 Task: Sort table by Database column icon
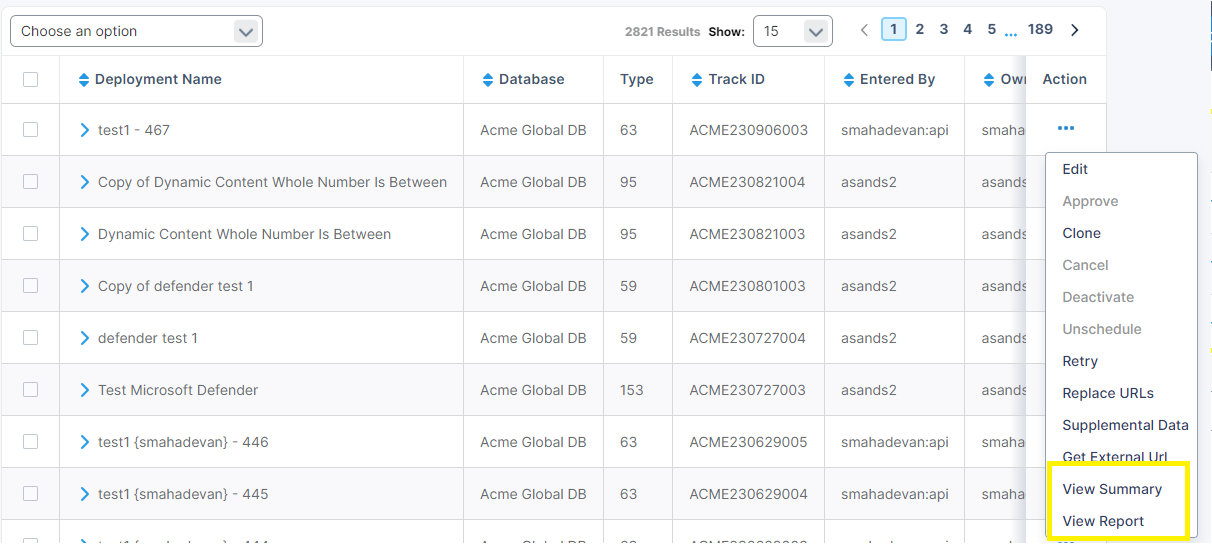click(x=488, y=80)
